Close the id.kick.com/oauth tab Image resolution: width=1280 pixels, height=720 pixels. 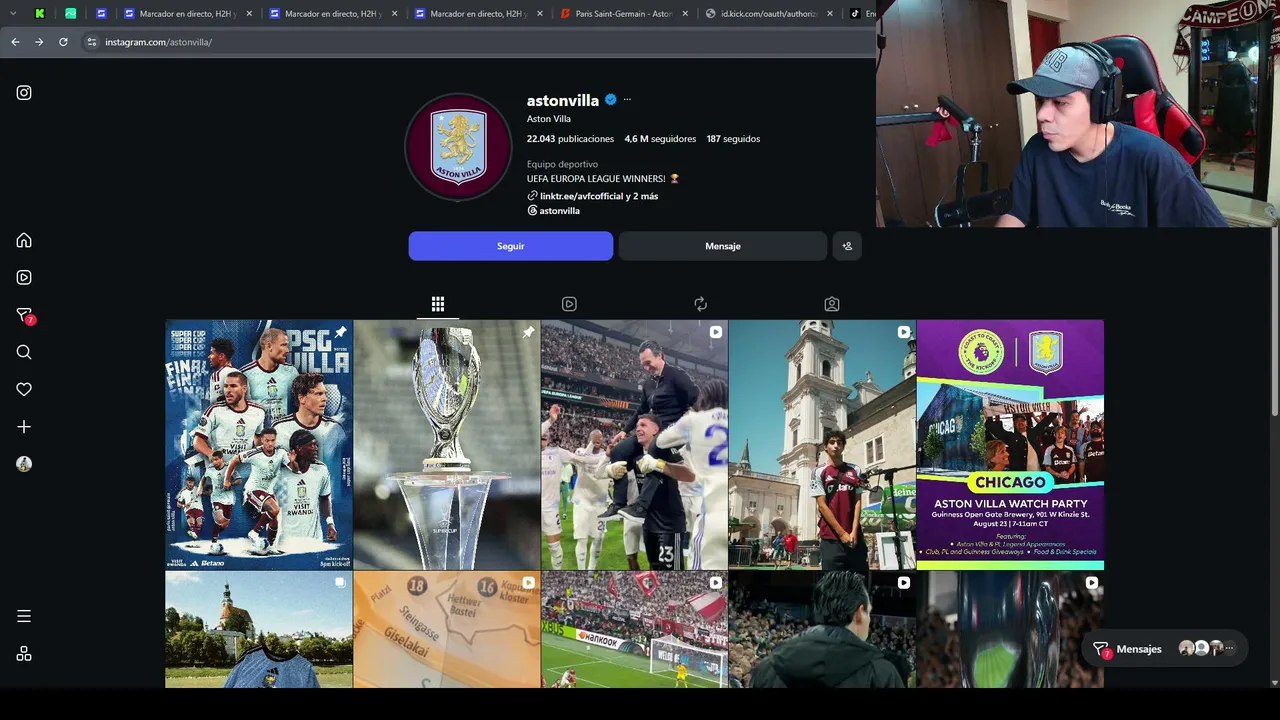click(830, 14)
